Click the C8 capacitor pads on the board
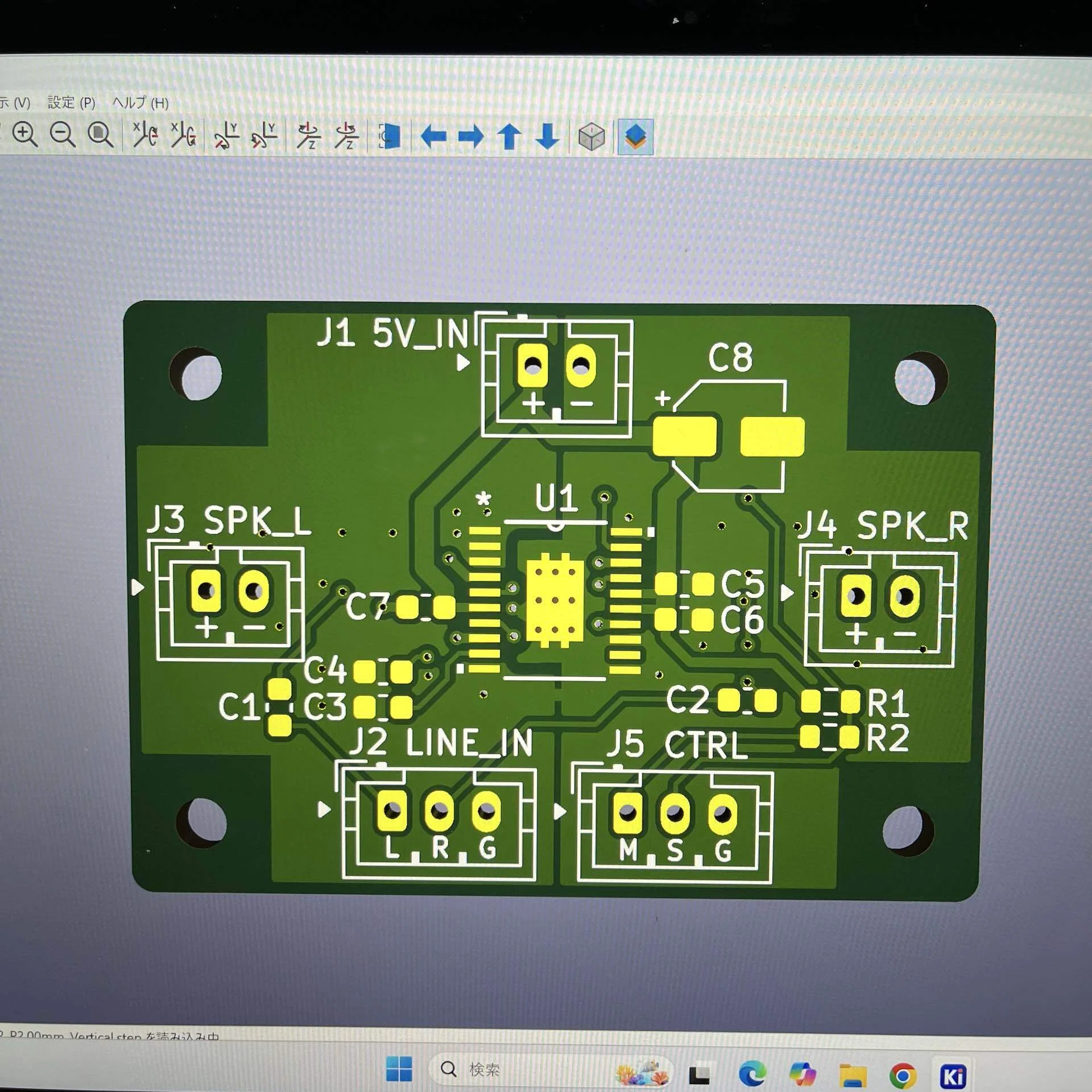Screen dimensions: 1092x1092 [729, 436]
